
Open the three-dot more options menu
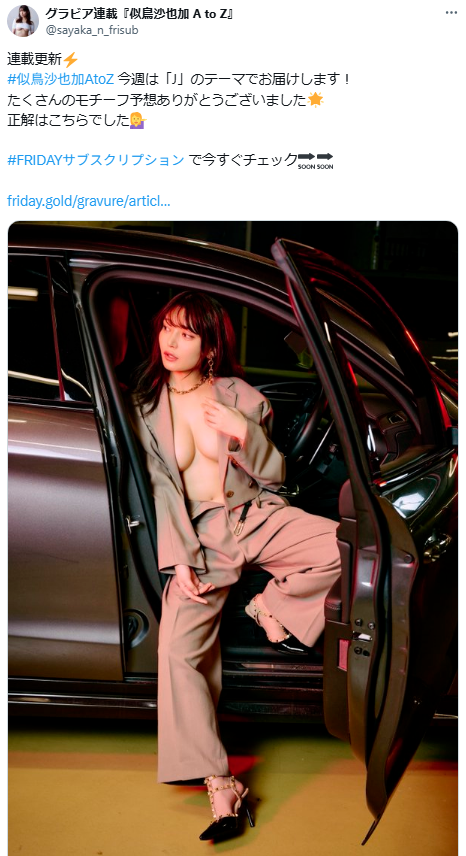click(451, 13)
